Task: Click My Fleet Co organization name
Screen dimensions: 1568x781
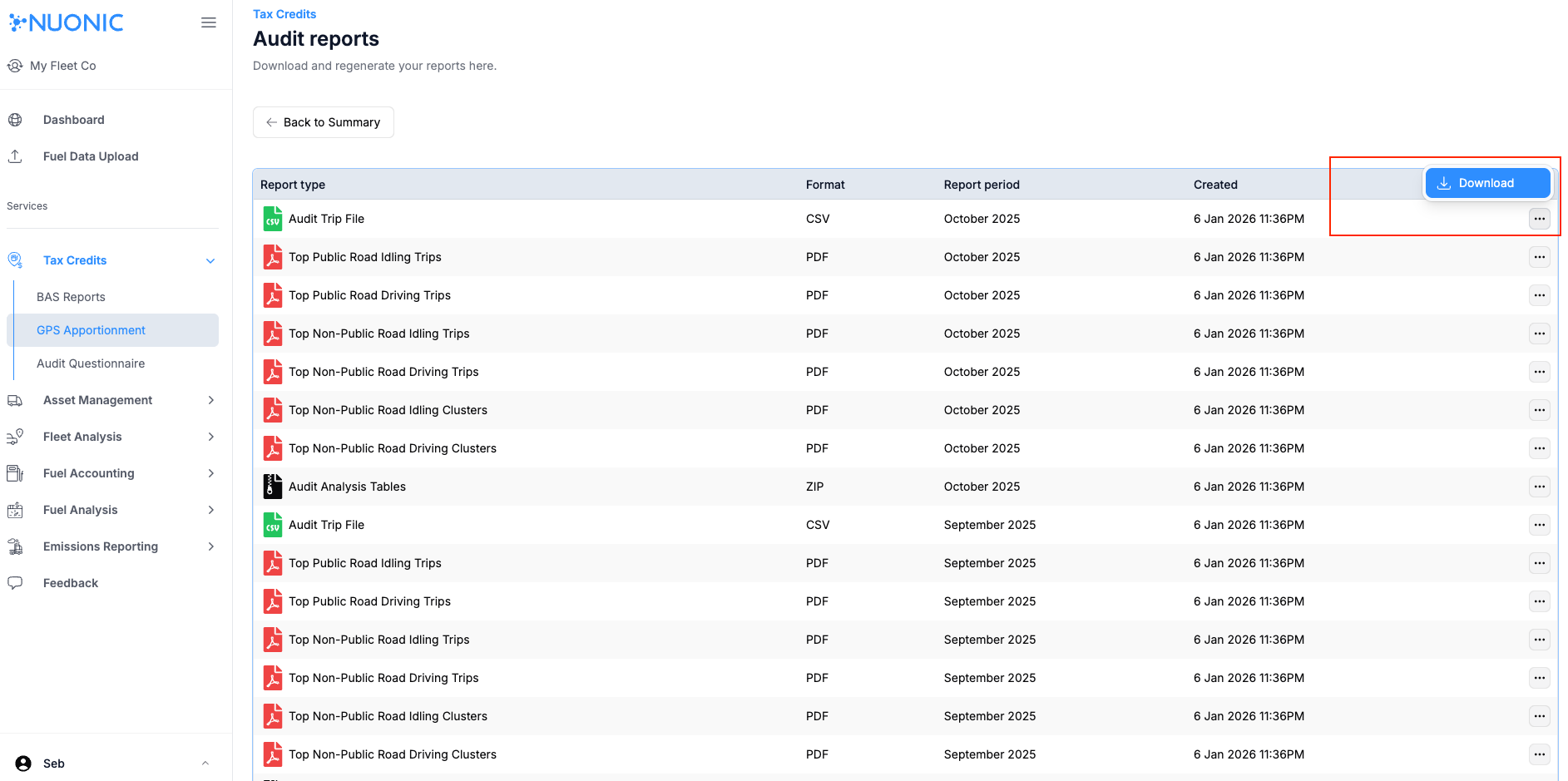Action: pyautogui.click(x=63, y=66)
